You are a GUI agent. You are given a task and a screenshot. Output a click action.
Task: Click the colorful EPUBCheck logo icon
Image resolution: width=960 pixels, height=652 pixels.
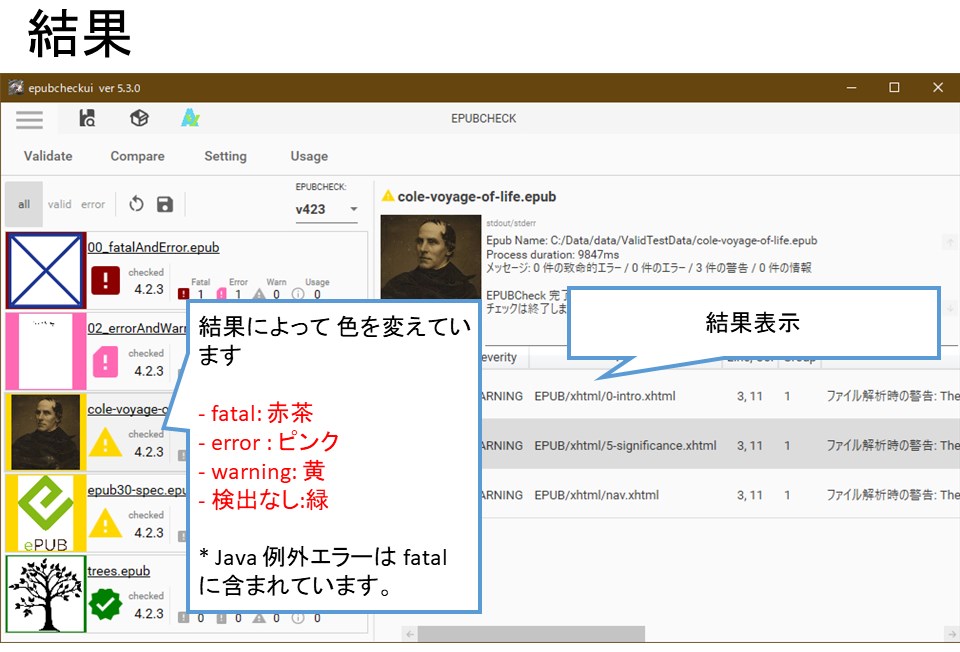[190, 117]
